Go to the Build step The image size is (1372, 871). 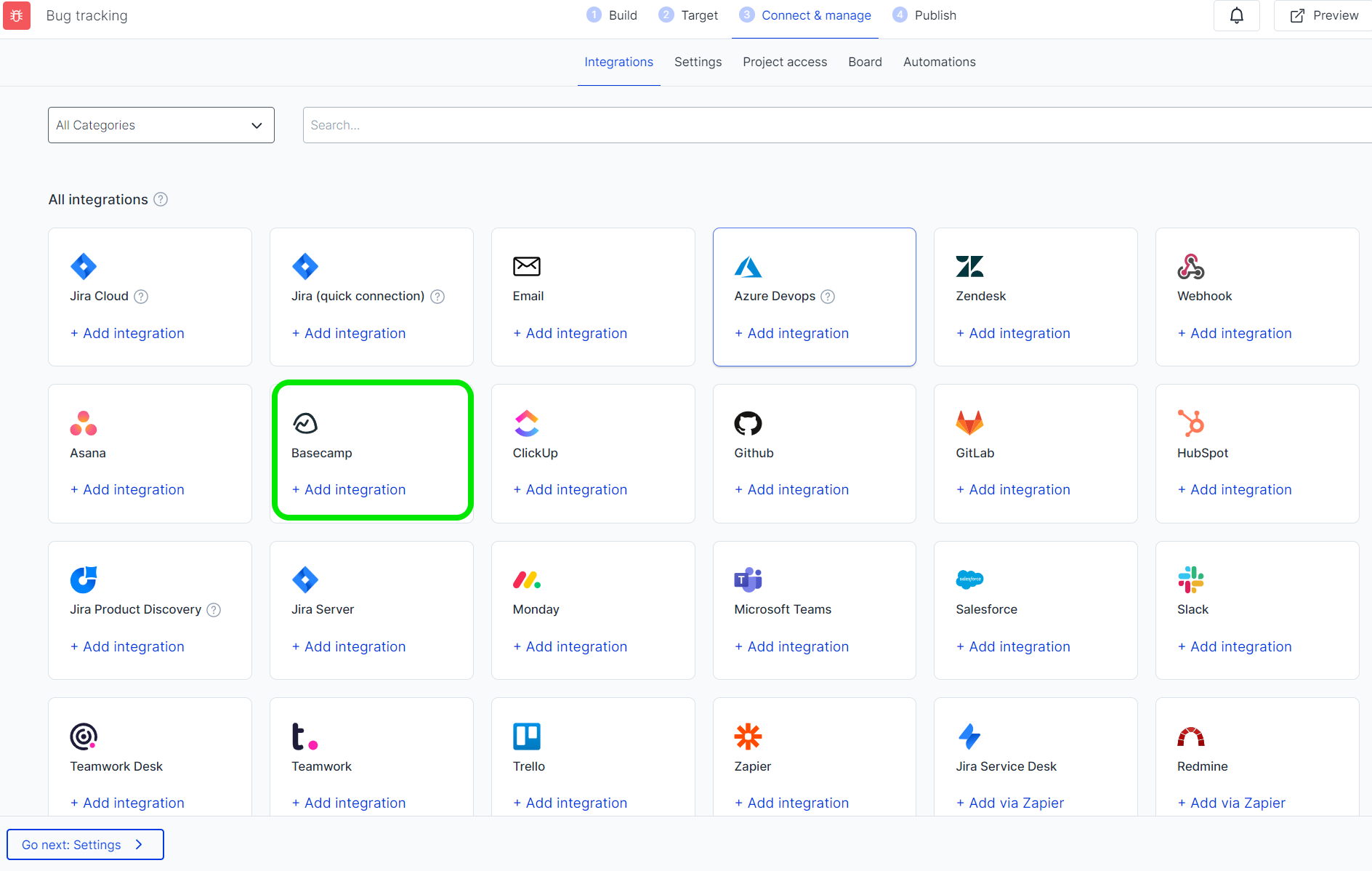612,15
